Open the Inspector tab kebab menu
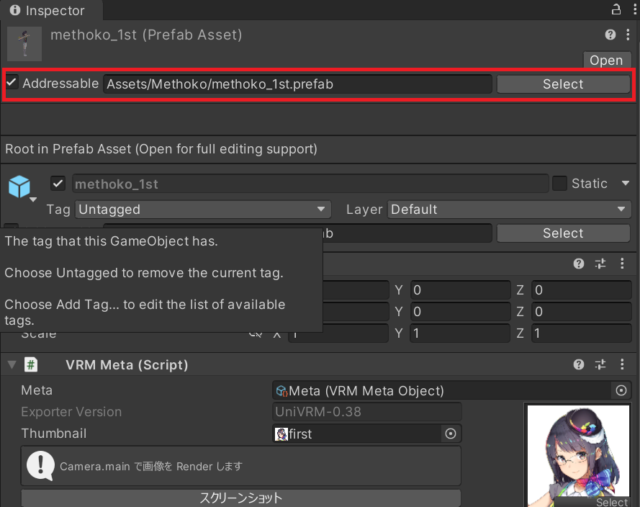The height and width of the screenshot is (507, 640). click(635, 9)
